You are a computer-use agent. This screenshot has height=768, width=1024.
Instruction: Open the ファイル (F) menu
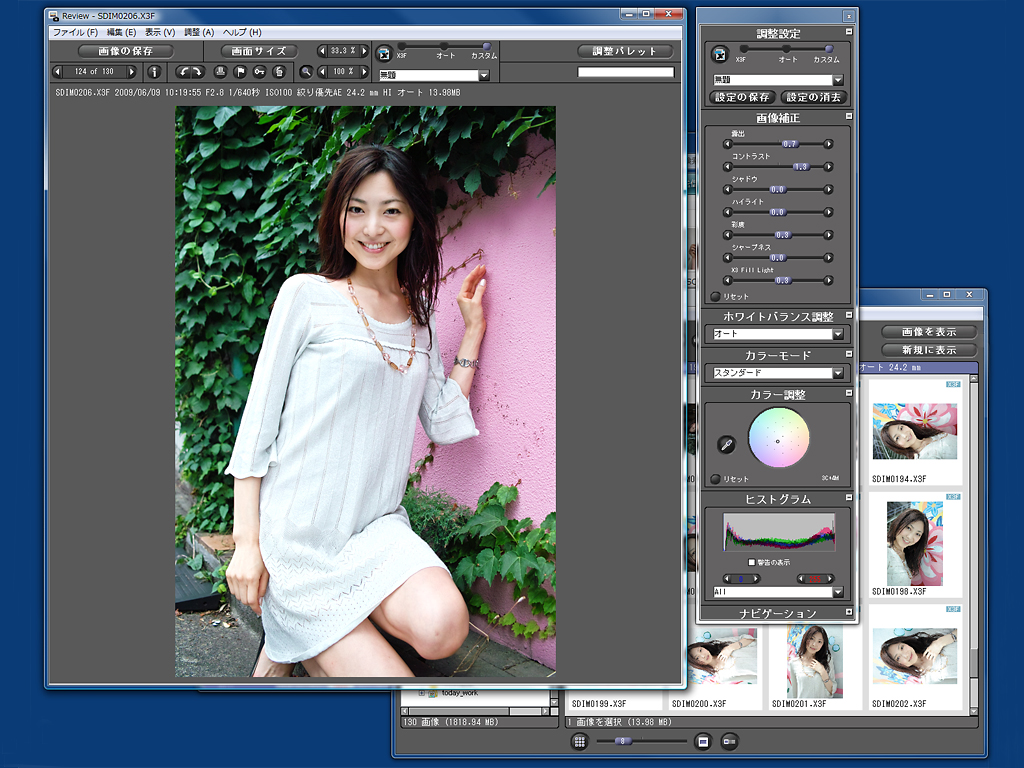[x=74, y=33]
